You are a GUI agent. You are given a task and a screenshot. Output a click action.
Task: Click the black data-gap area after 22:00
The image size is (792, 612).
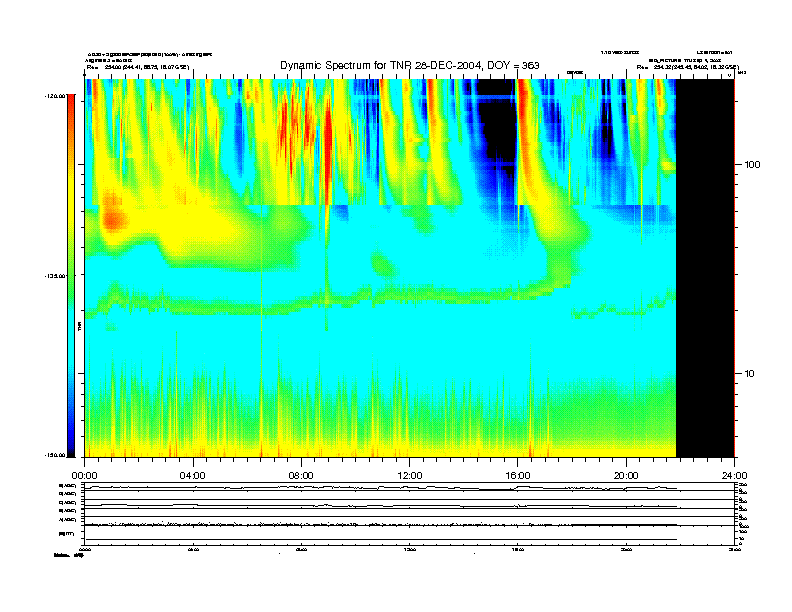point(705,268)
